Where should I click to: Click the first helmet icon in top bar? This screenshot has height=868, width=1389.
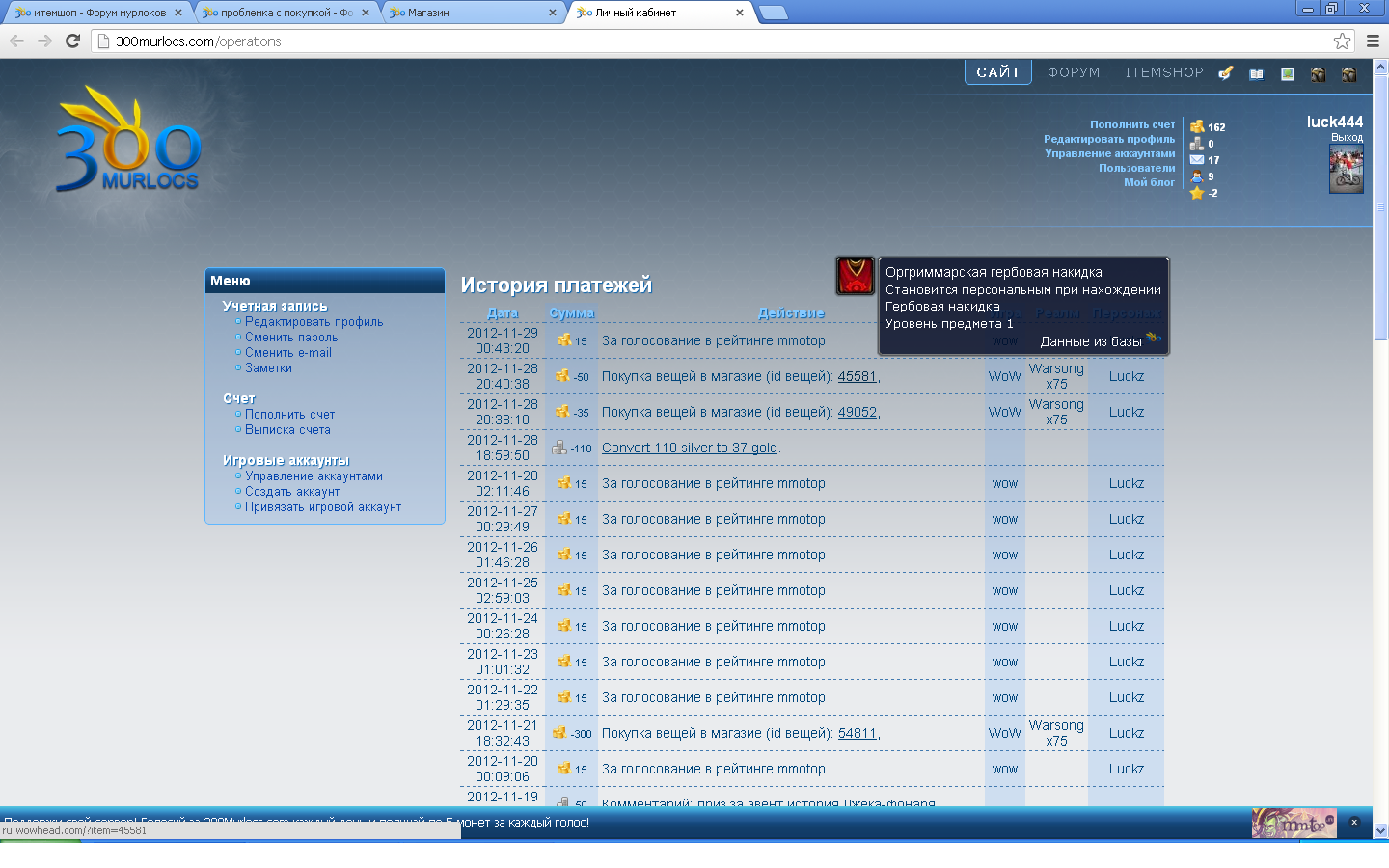pos(1318,74)
